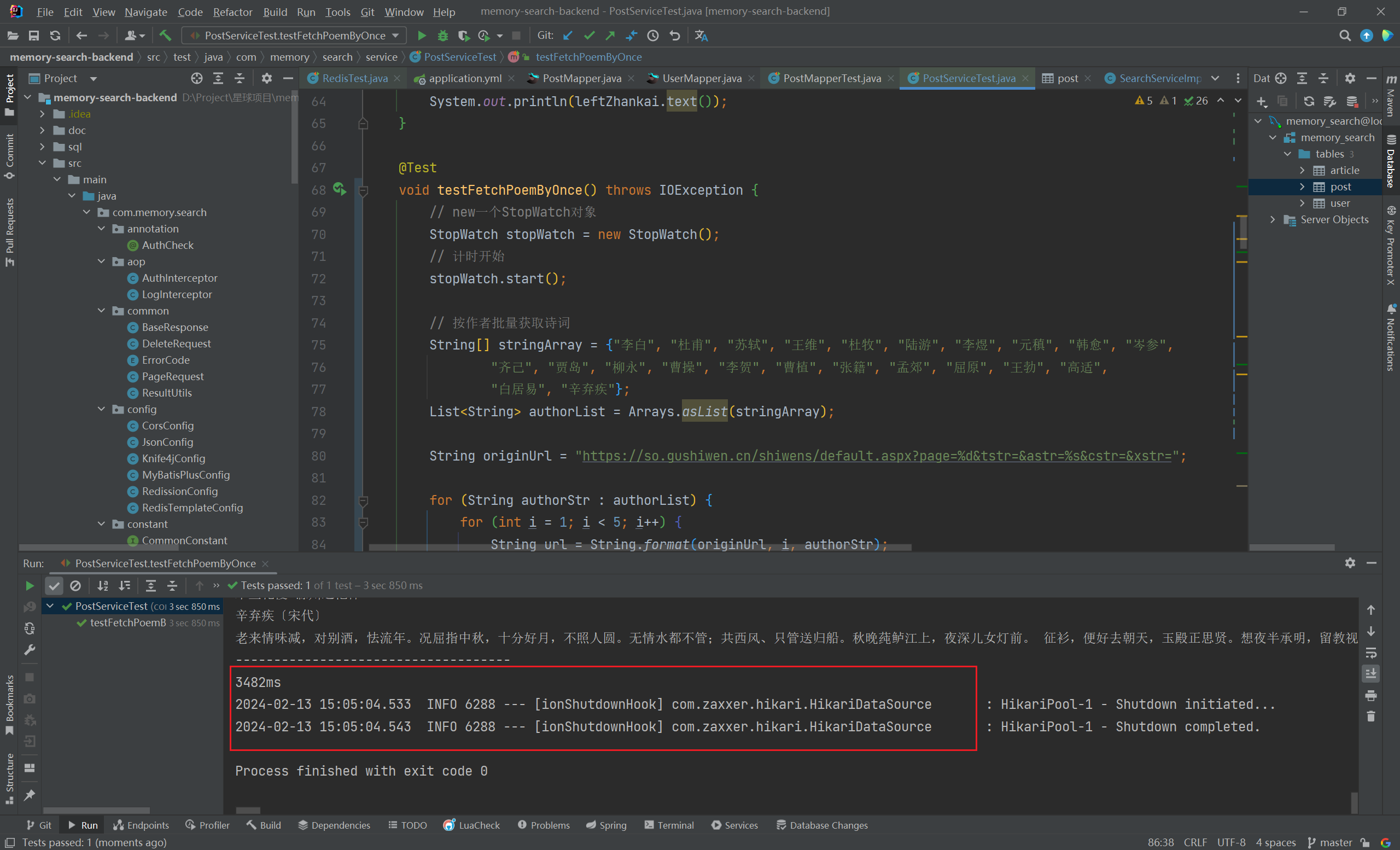Open the Terminal tool window
This screenshot has width=1400, height=850.
coord(669,825)
